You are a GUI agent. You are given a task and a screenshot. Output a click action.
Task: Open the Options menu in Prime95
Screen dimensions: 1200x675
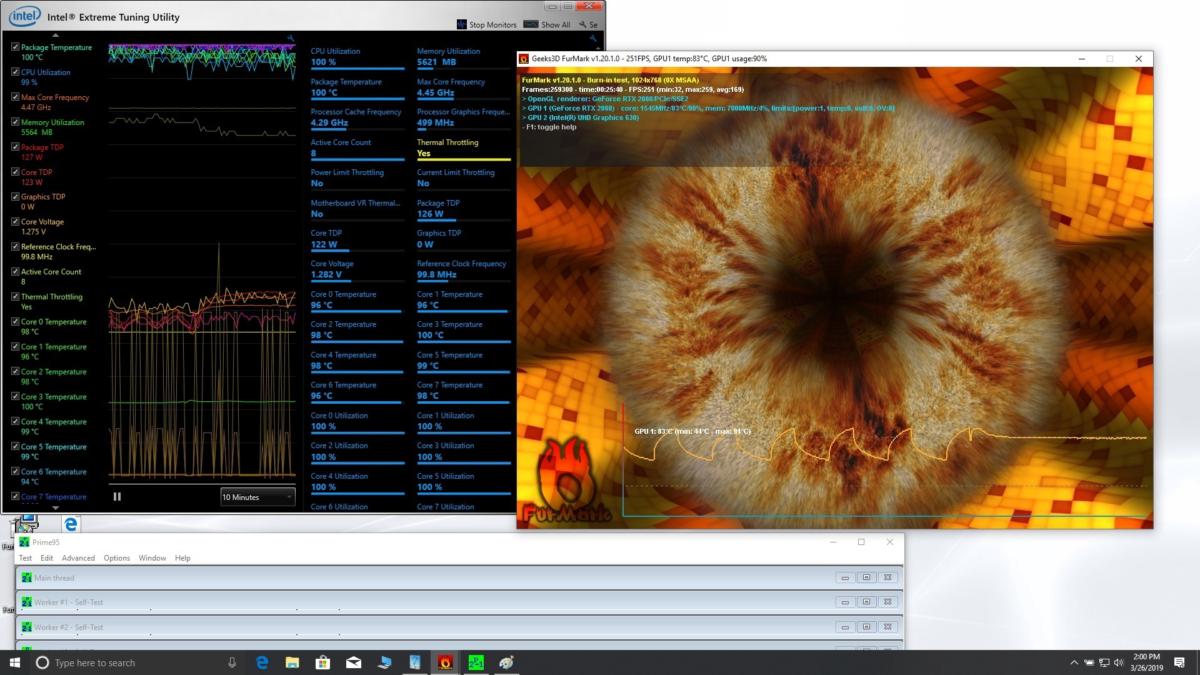coord(117,558)
